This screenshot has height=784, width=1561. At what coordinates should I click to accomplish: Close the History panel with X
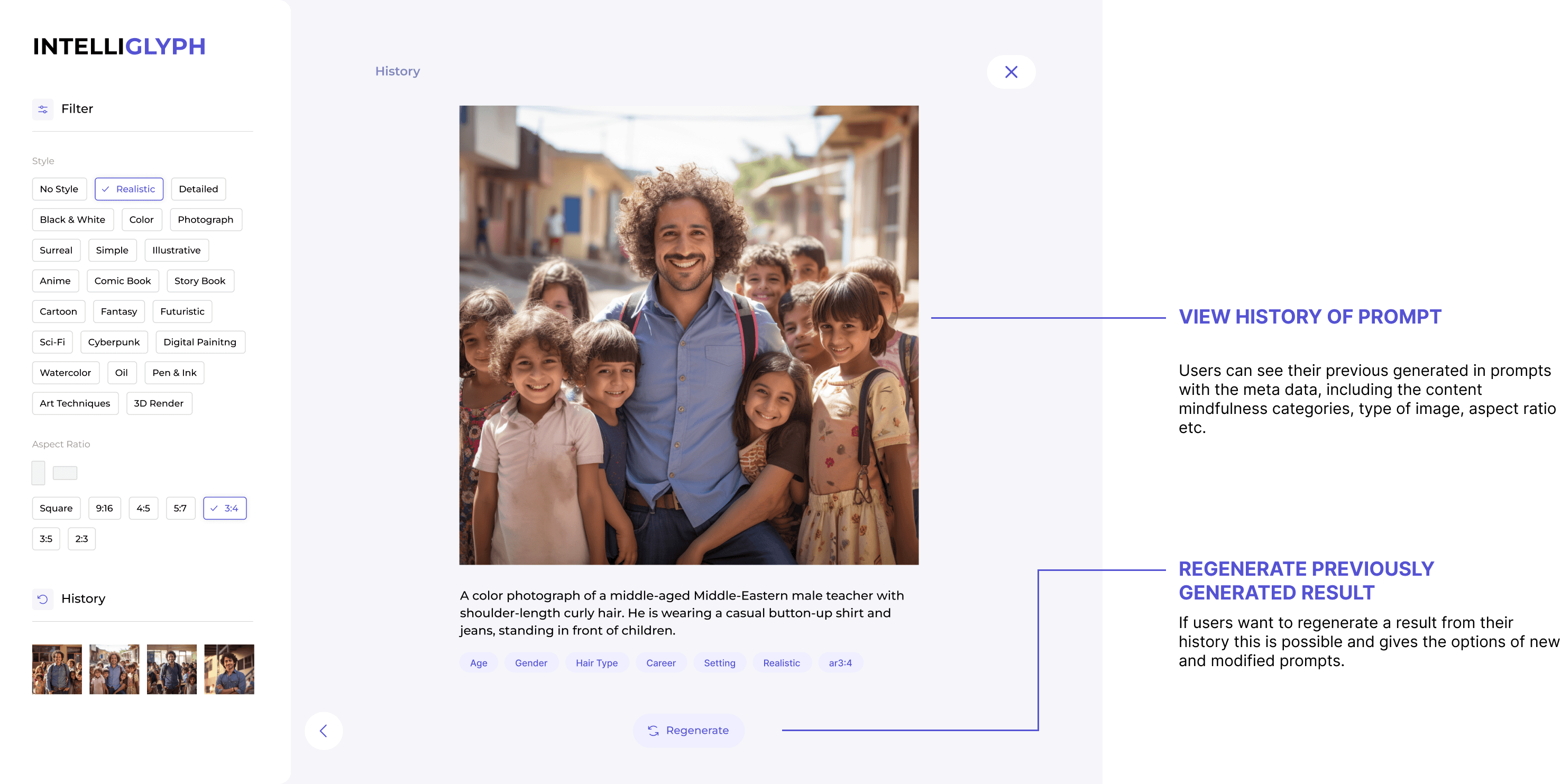pos(1011,72)
